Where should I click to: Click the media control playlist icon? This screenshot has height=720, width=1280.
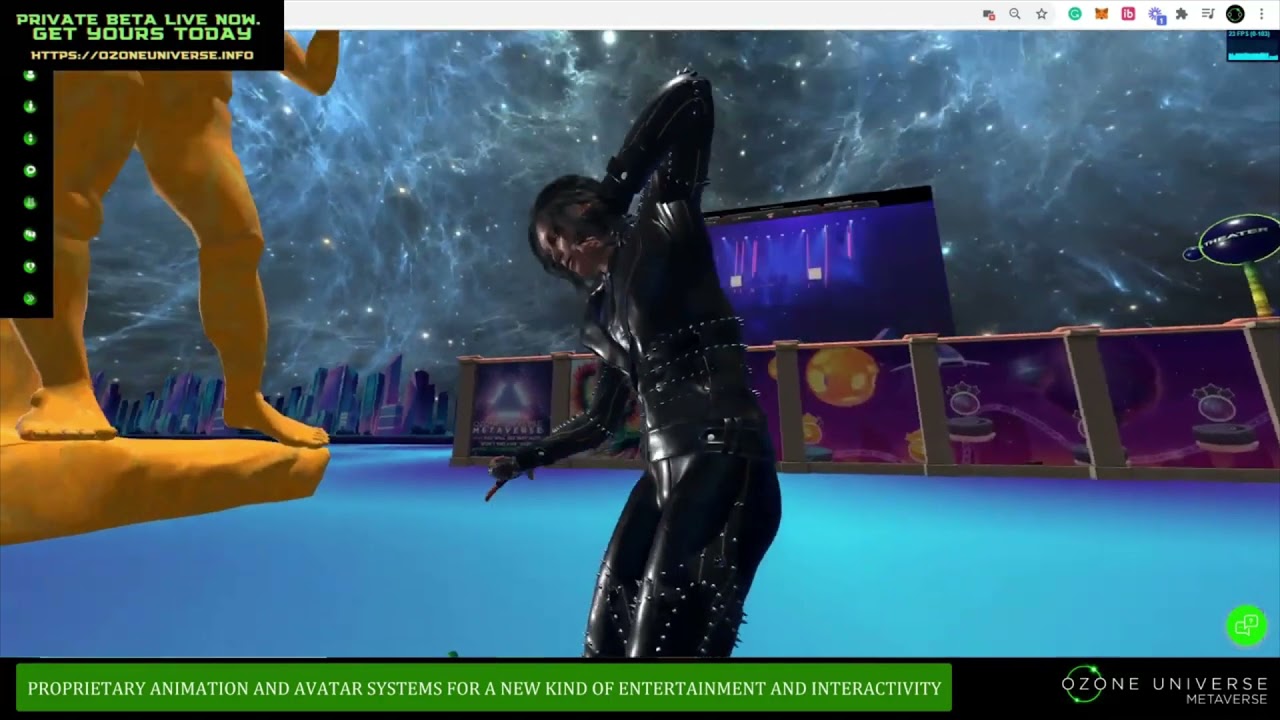[x=1208, y=14]
